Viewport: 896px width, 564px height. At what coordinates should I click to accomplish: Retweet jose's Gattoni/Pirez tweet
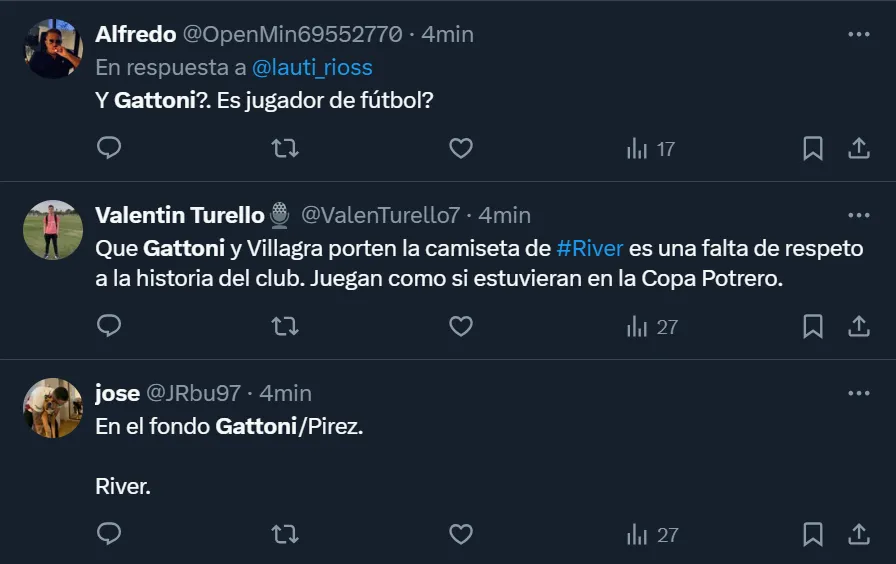pyautogui.click(x=285, y=535)
